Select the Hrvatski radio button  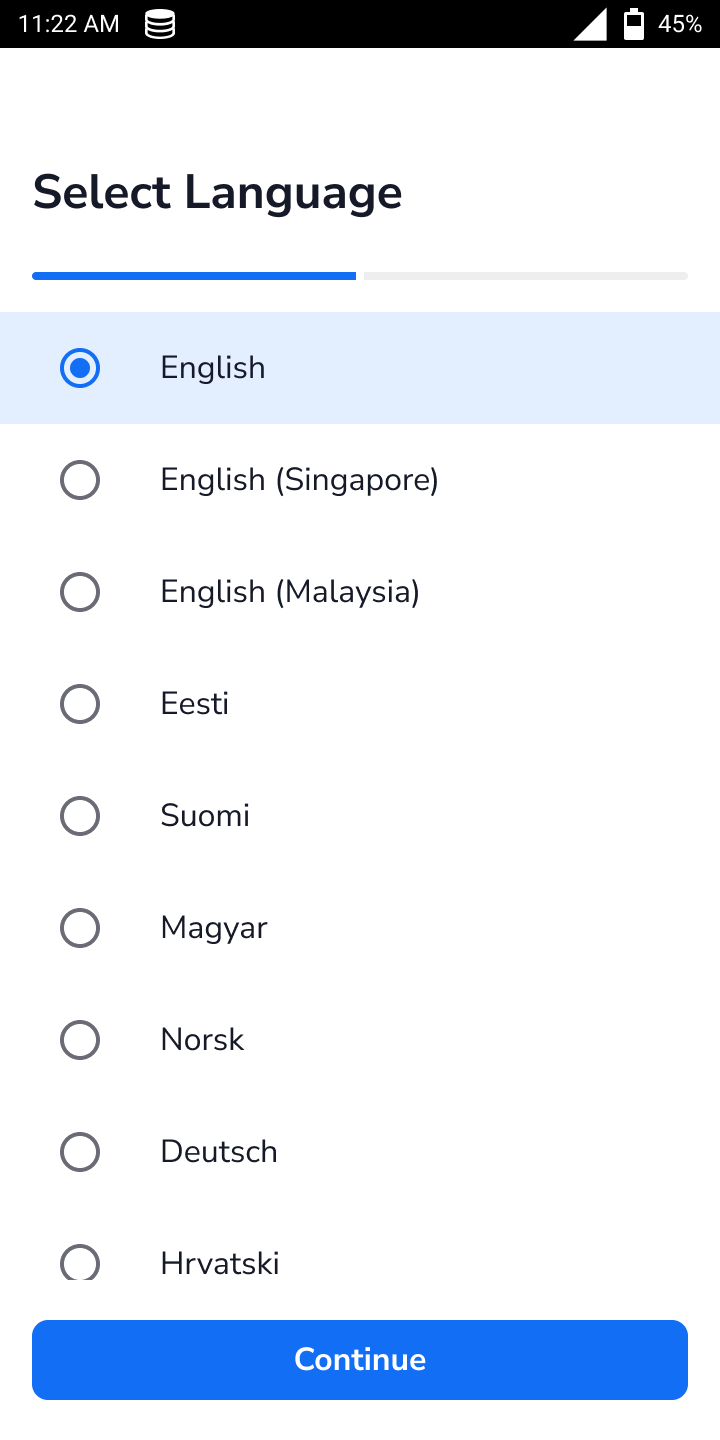tap(80, 1262)
